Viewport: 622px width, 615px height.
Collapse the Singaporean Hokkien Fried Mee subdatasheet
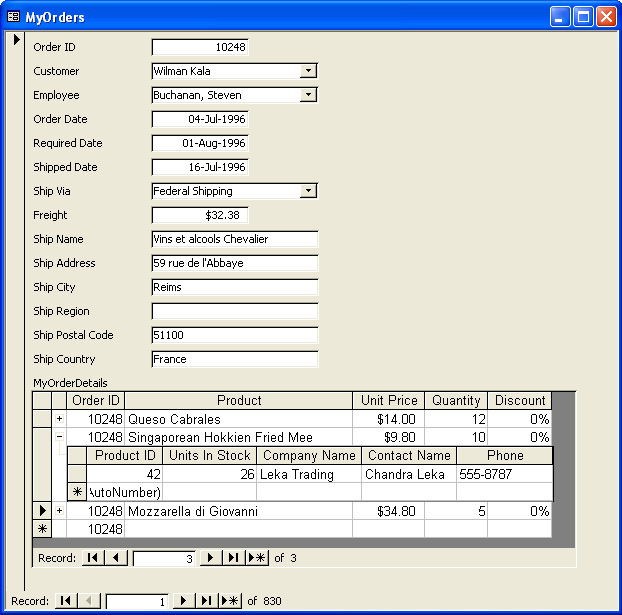[59, 437]
